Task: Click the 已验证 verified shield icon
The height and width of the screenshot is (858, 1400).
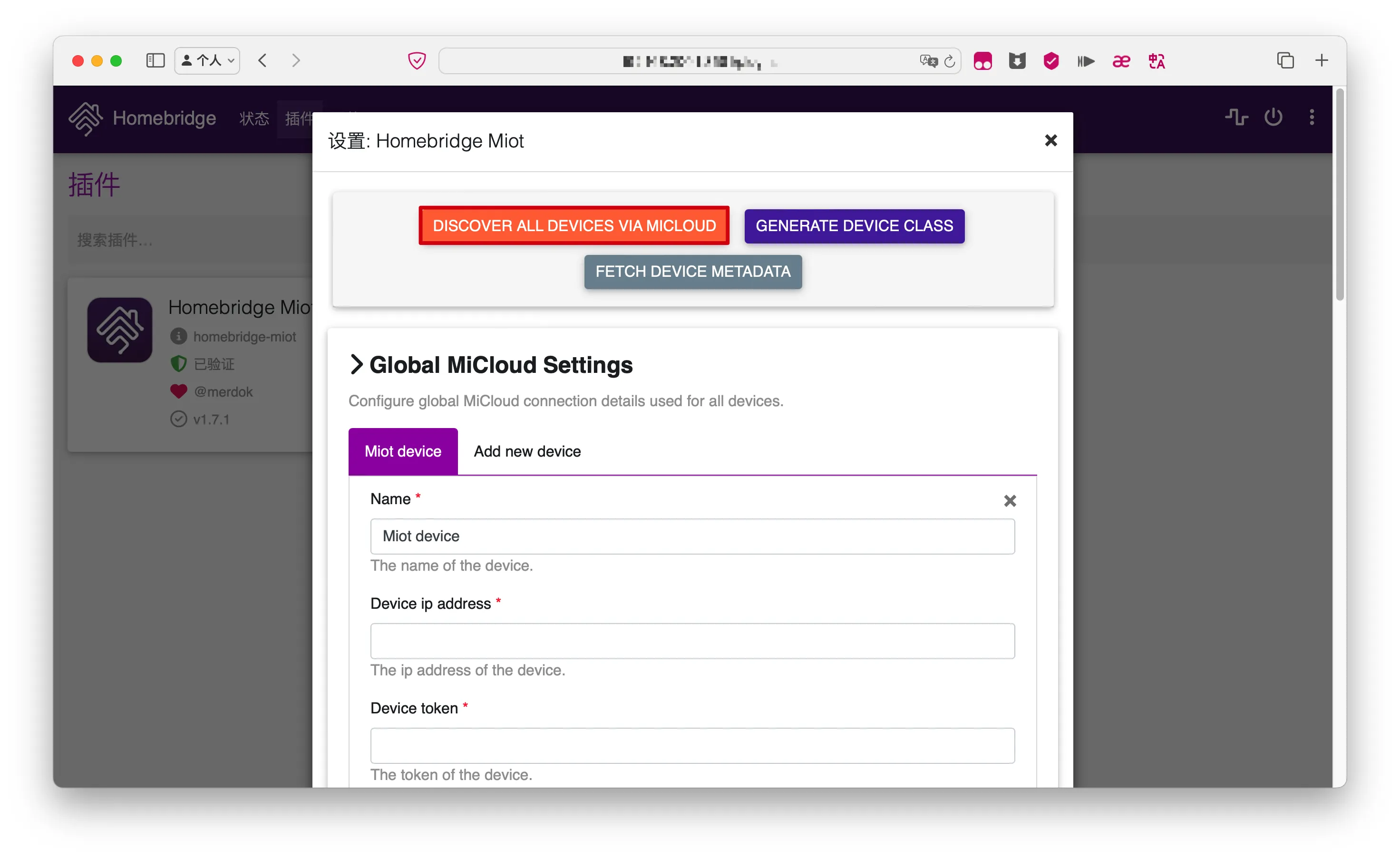Action: (178, 364)
